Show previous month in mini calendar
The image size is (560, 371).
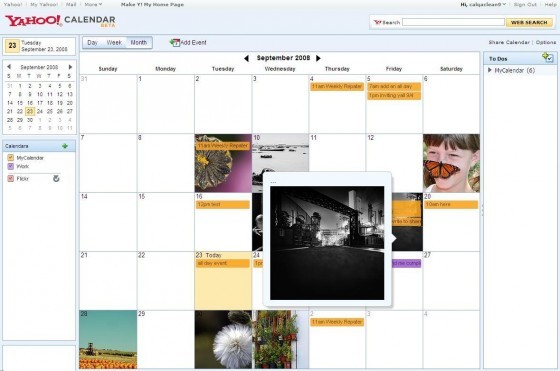[x=9, y=67]
